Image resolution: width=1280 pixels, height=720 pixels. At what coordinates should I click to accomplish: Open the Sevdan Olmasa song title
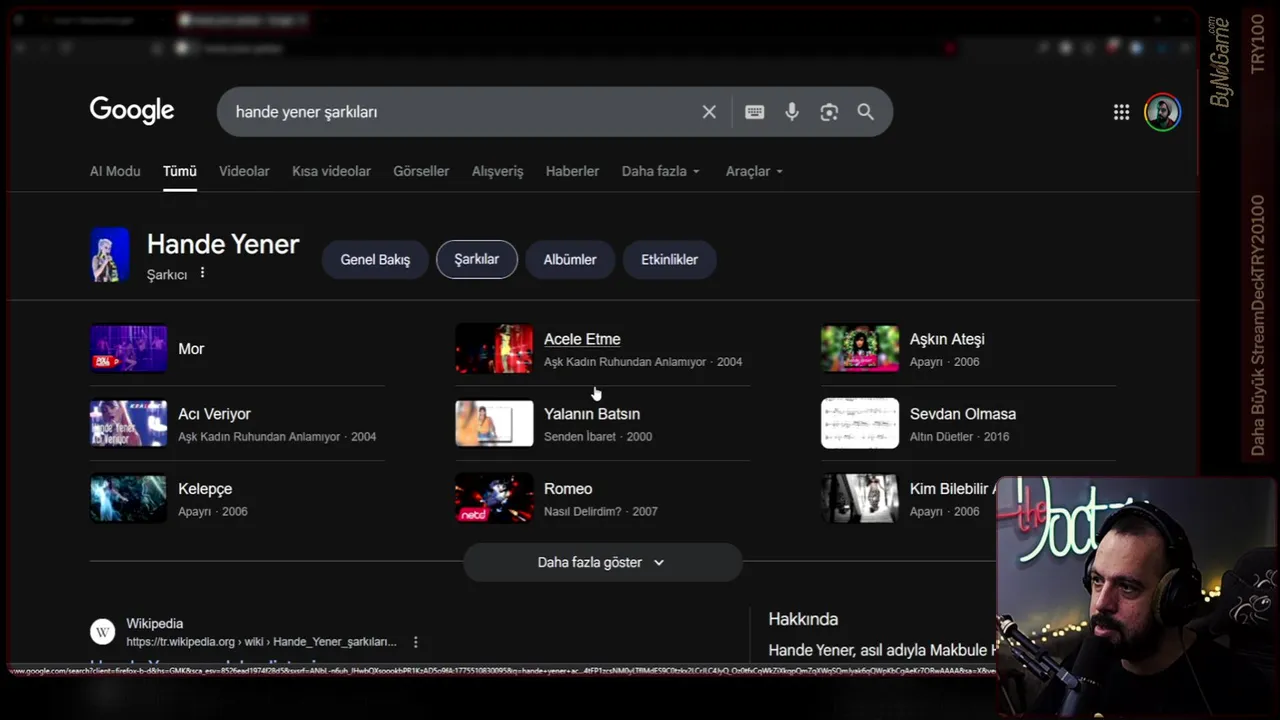click(x=963, y=414)
